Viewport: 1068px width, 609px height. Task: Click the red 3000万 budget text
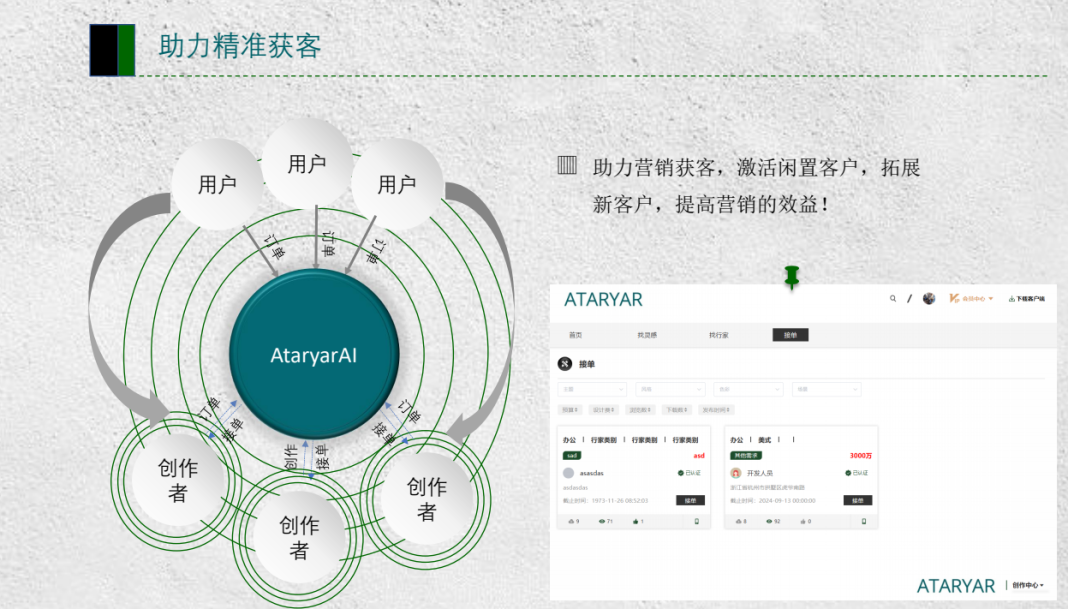tap(861, 456)
